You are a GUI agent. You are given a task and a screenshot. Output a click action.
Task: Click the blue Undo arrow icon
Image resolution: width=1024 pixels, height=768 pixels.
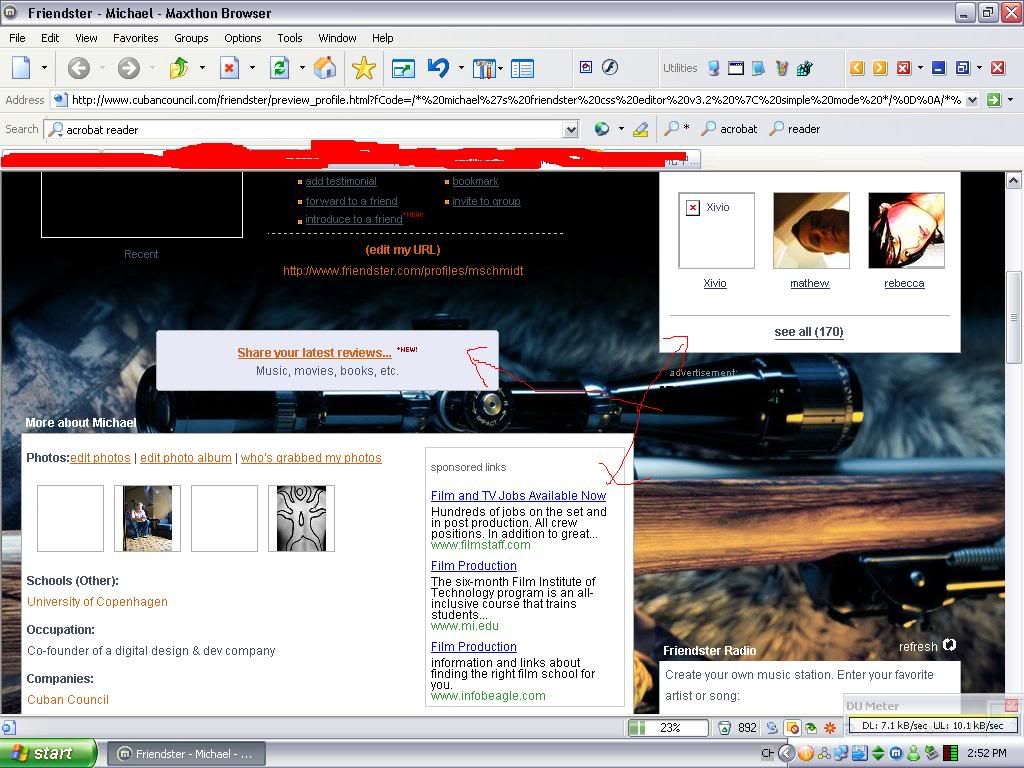click(x=439, y=67)
